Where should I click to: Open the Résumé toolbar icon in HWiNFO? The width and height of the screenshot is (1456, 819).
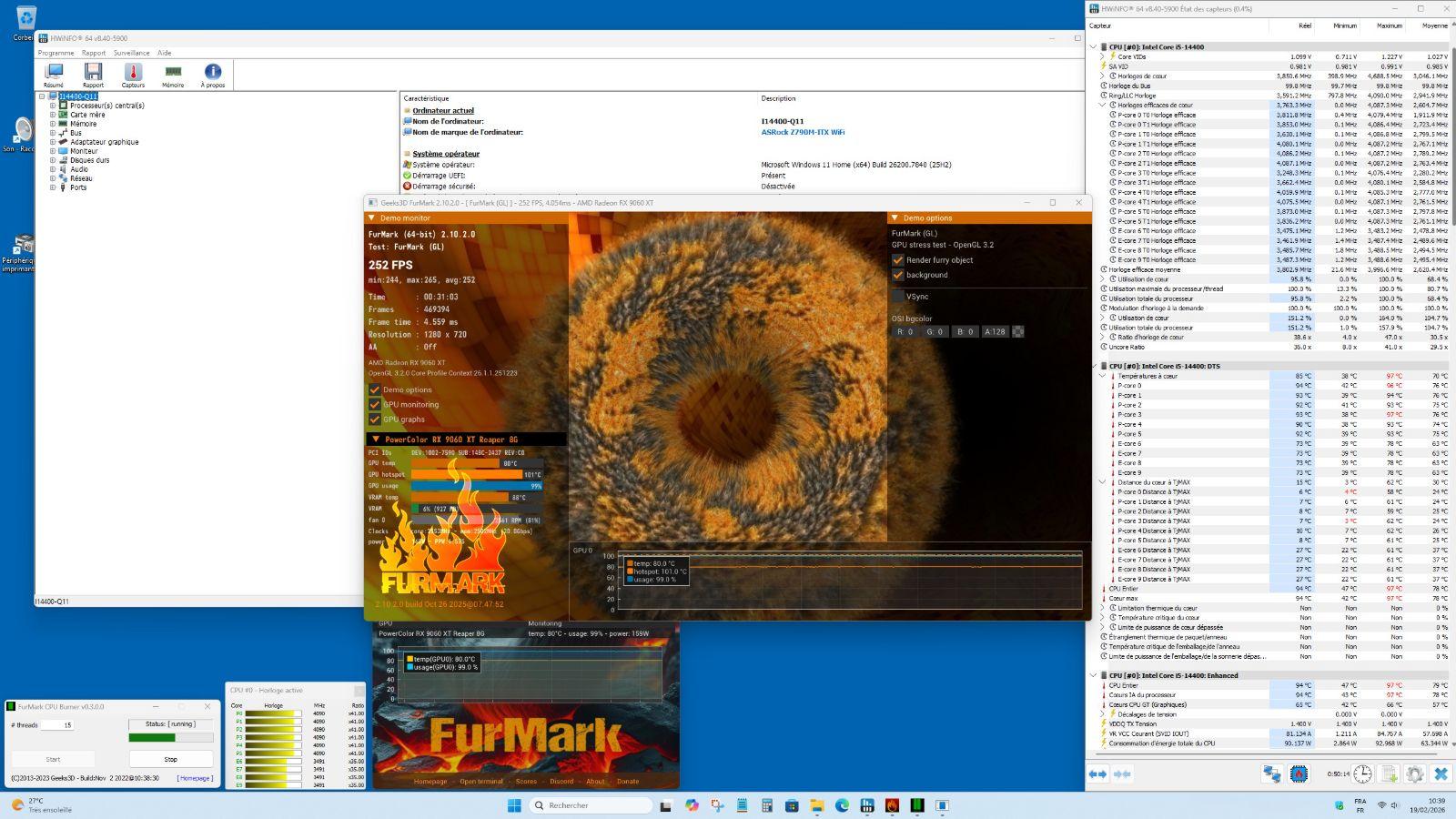click(54, 73)
